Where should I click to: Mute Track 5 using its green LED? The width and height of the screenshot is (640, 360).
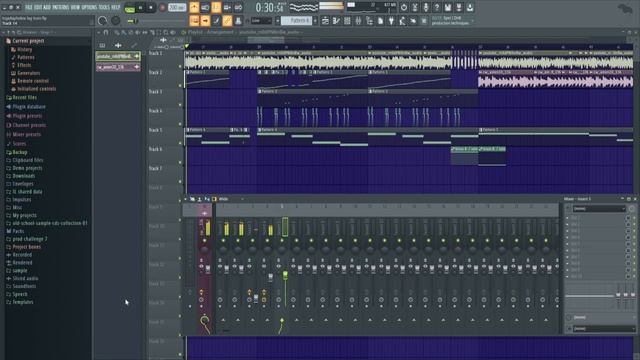point(180,143)
